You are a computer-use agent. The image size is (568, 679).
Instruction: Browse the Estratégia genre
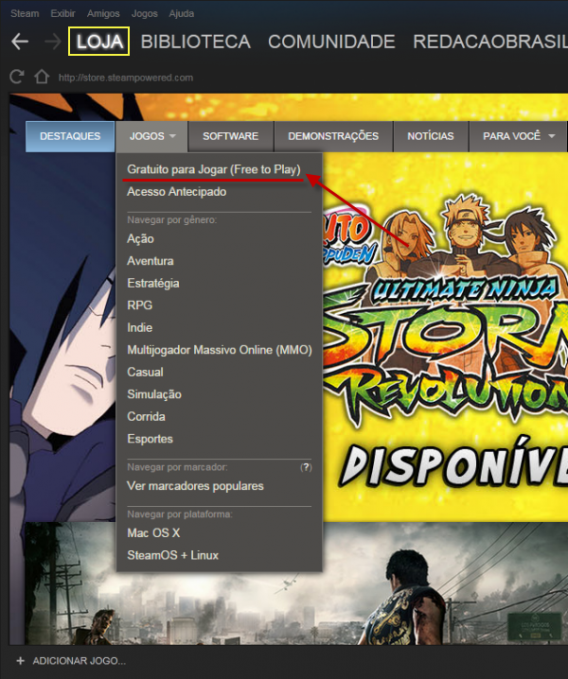tap(153, 284)
